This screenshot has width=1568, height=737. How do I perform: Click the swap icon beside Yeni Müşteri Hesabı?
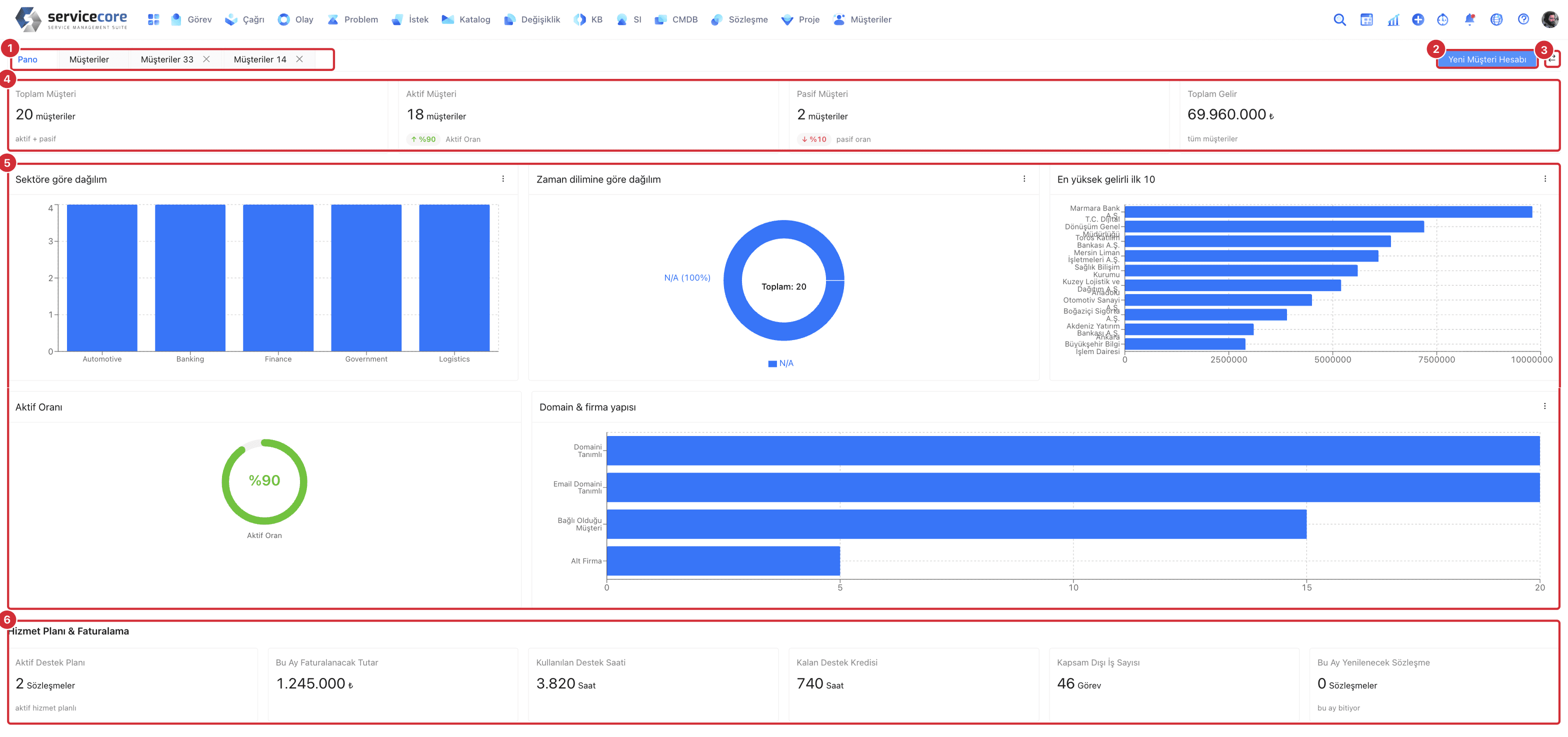(x=1553, y=59)
